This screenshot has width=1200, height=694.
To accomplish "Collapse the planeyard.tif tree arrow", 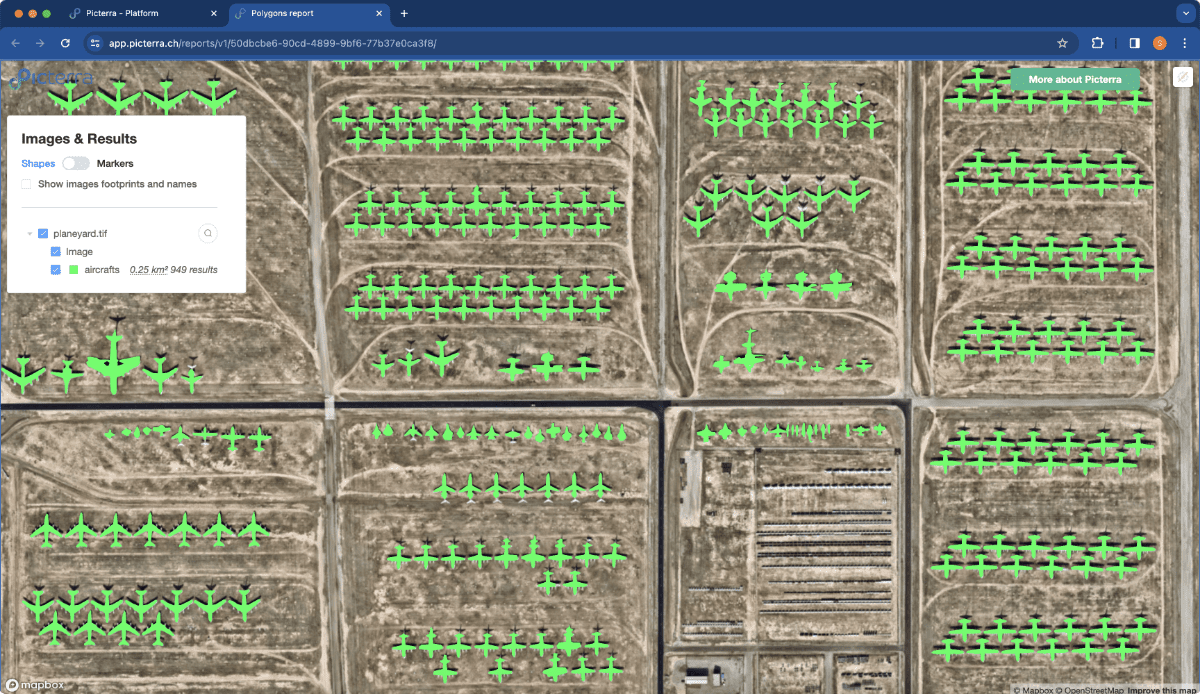I will tap(30, 233).
